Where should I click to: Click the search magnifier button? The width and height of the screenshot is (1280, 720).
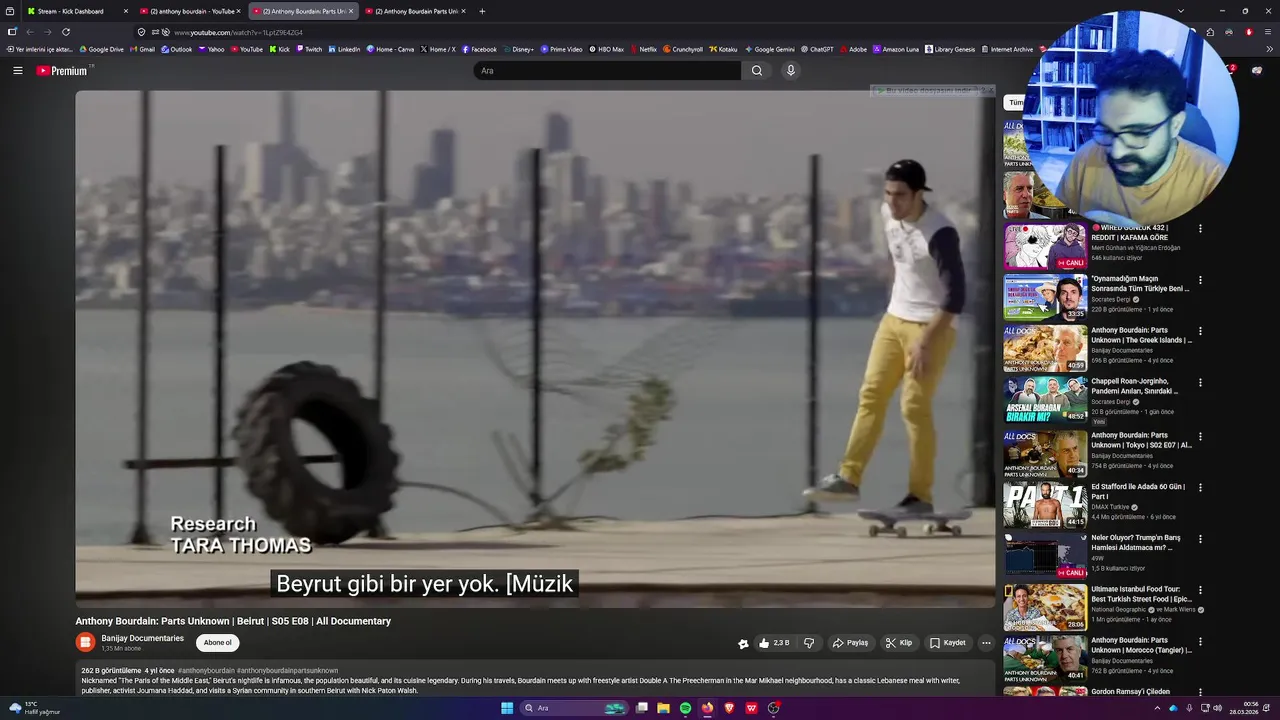click(x=757, y=70)
